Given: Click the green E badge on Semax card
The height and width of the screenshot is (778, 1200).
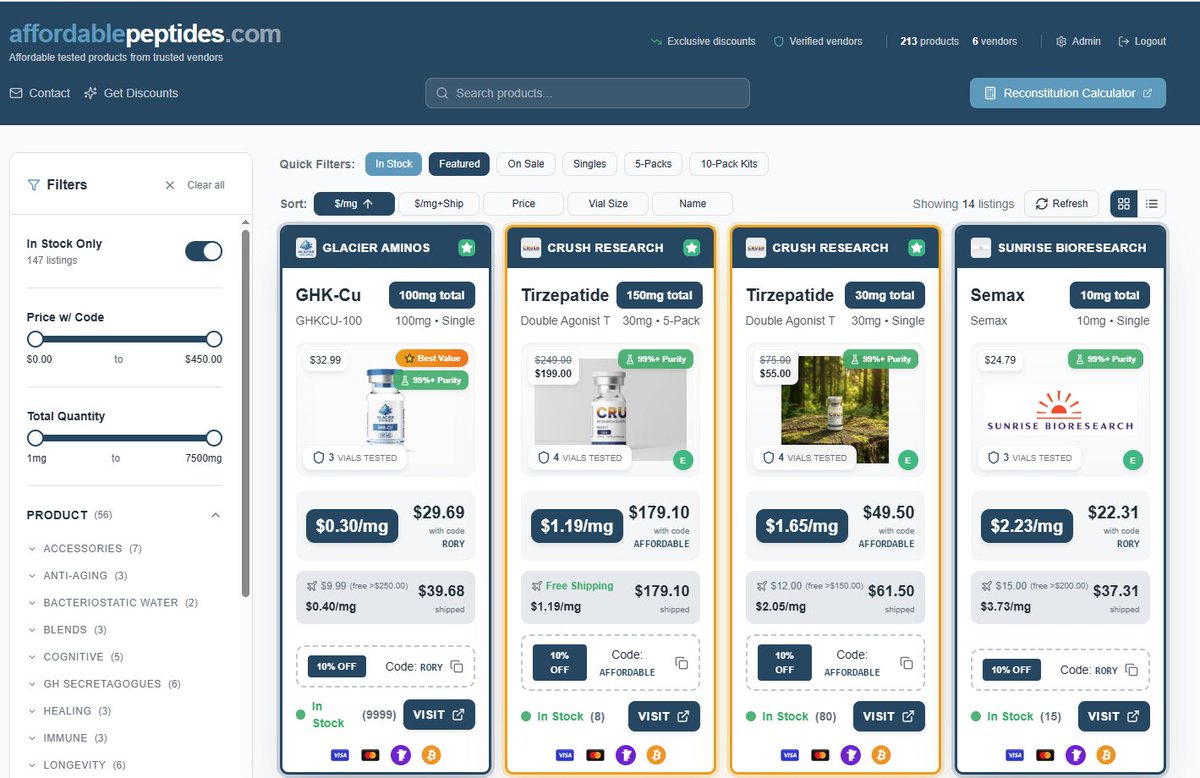Looking at the screenshot, I should pos(1132,460).
